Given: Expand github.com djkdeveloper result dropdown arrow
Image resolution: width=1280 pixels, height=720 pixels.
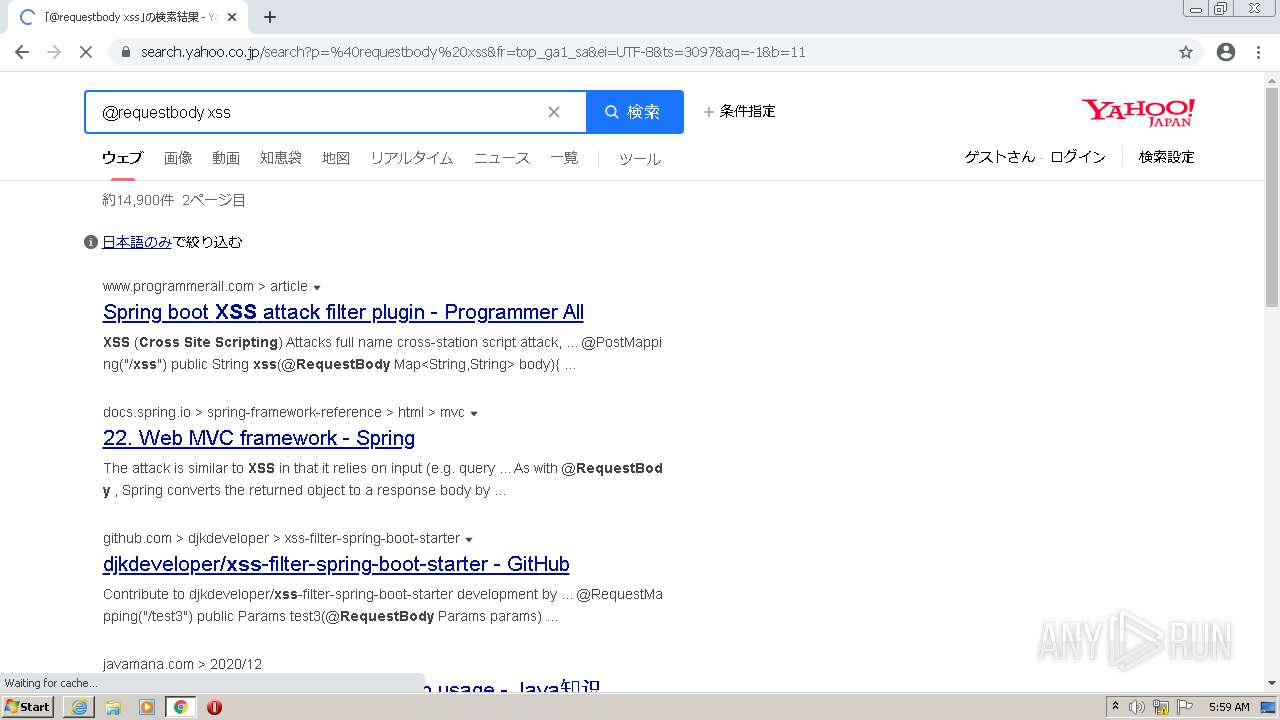Looking at the screenshot, I should [469, 540].
